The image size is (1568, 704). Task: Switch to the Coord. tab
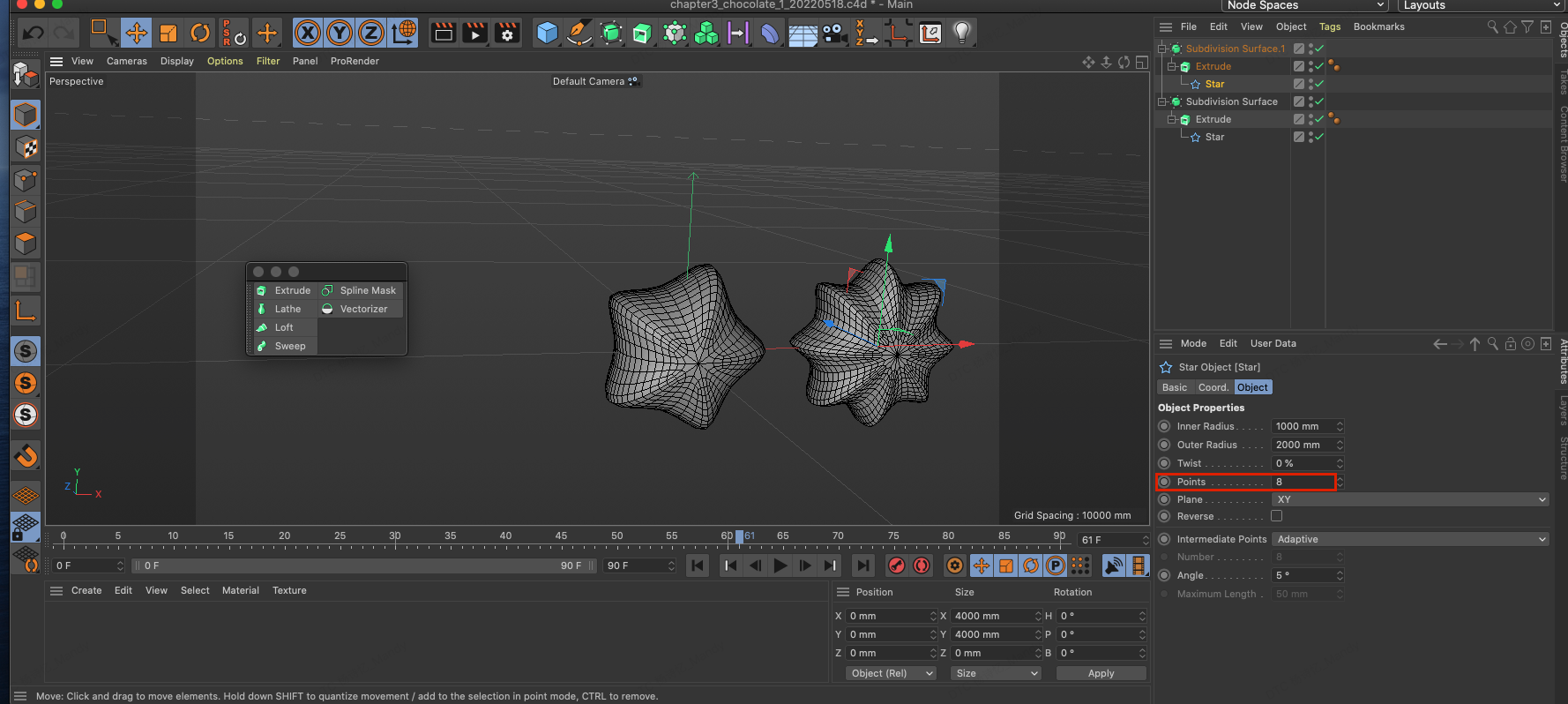point(1213,387)
